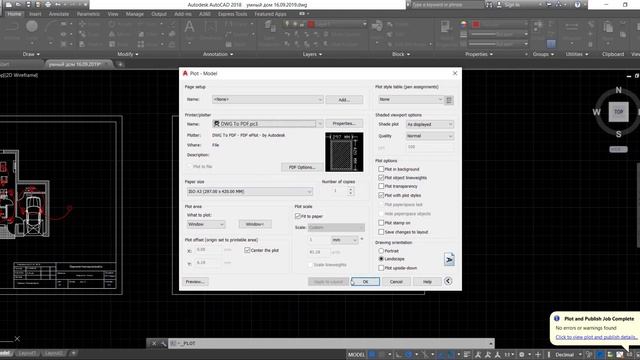Image resolution: width=640 pixels, height=360 pixels.
Task: Toggle Plot object lineweights checkbox
Action: [x=381, y=178]
